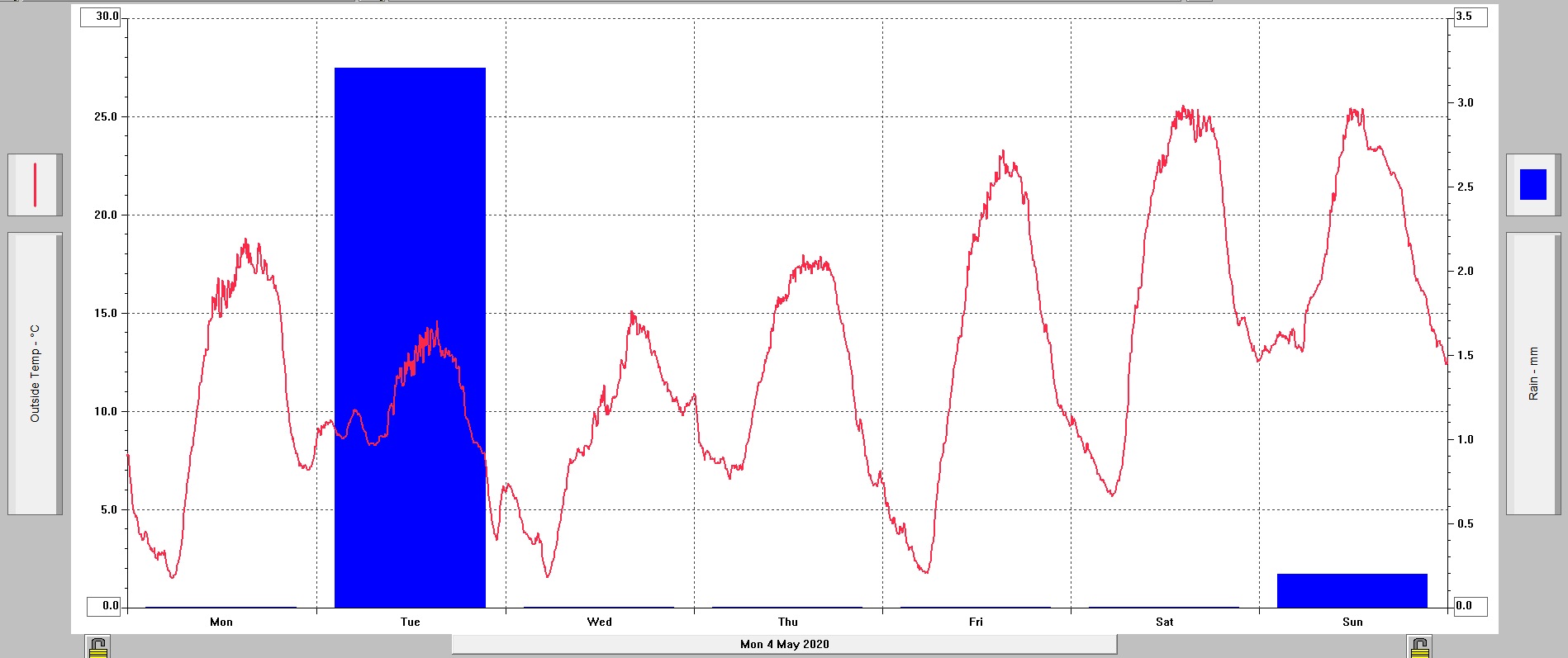The height and width of the screenshot is (658, 1568).
Task: Edit the 30.0 temperature axis maximum field
Action: [101, 17]
